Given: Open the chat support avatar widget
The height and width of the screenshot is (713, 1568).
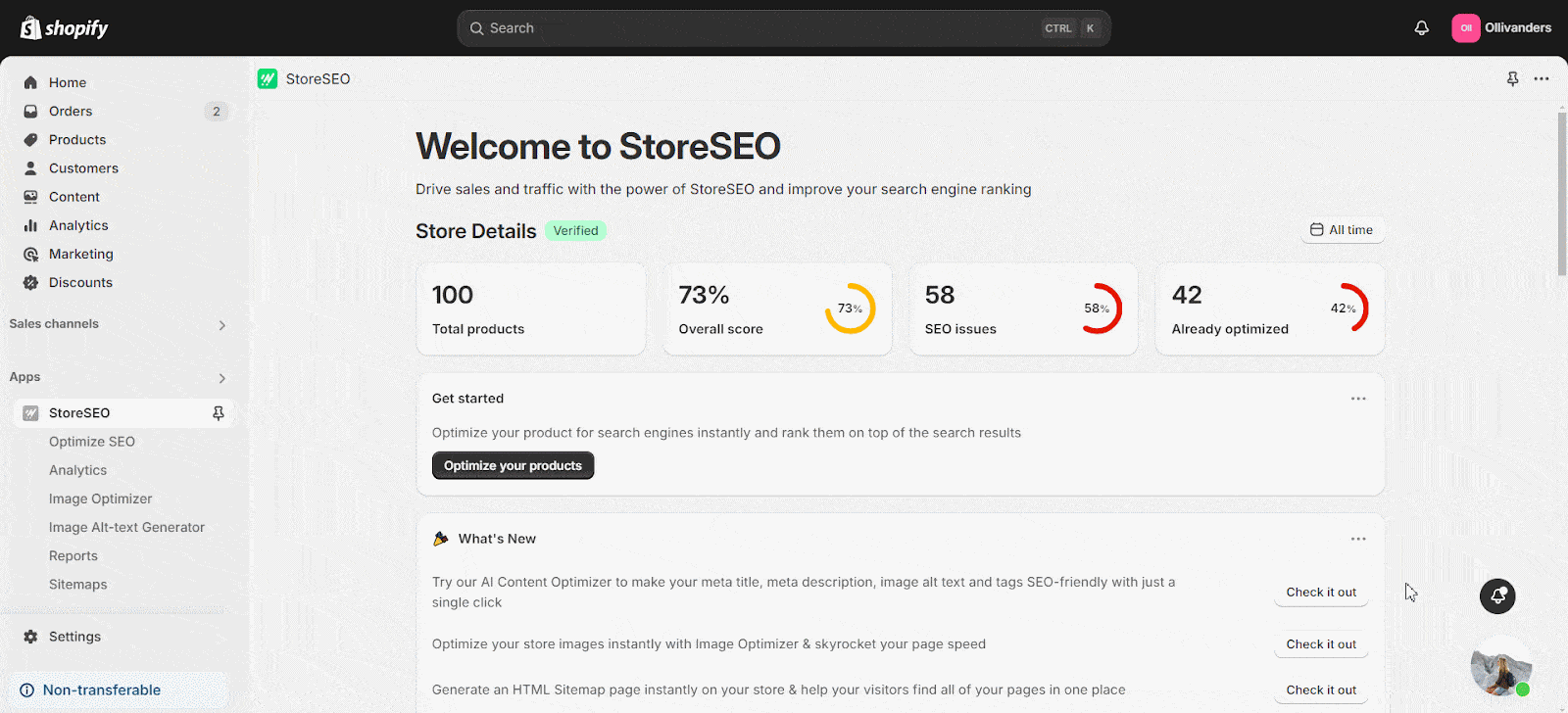Looking at the screenshot, I should 1500,667.
